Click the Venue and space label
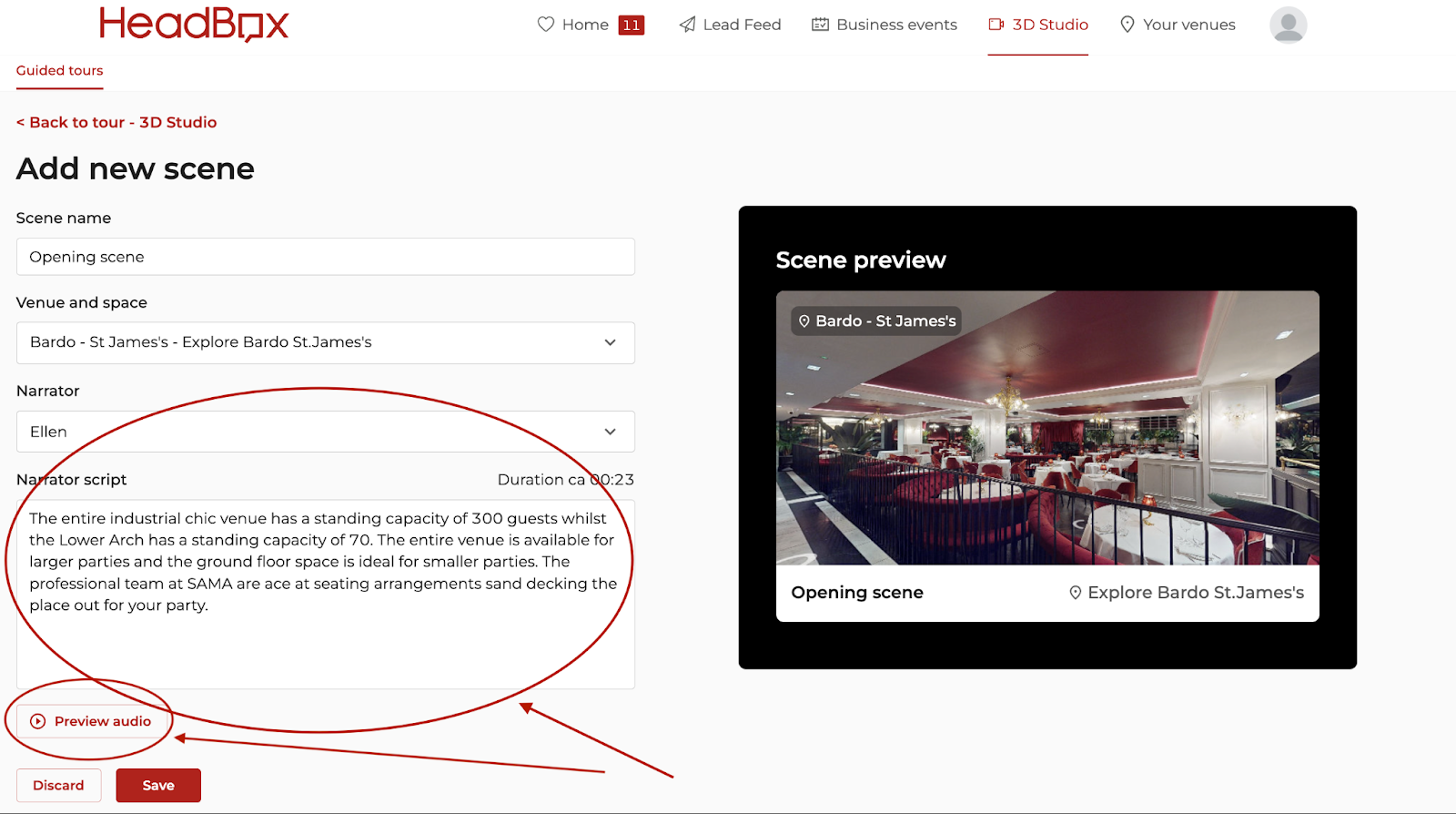 coord(82,303)
